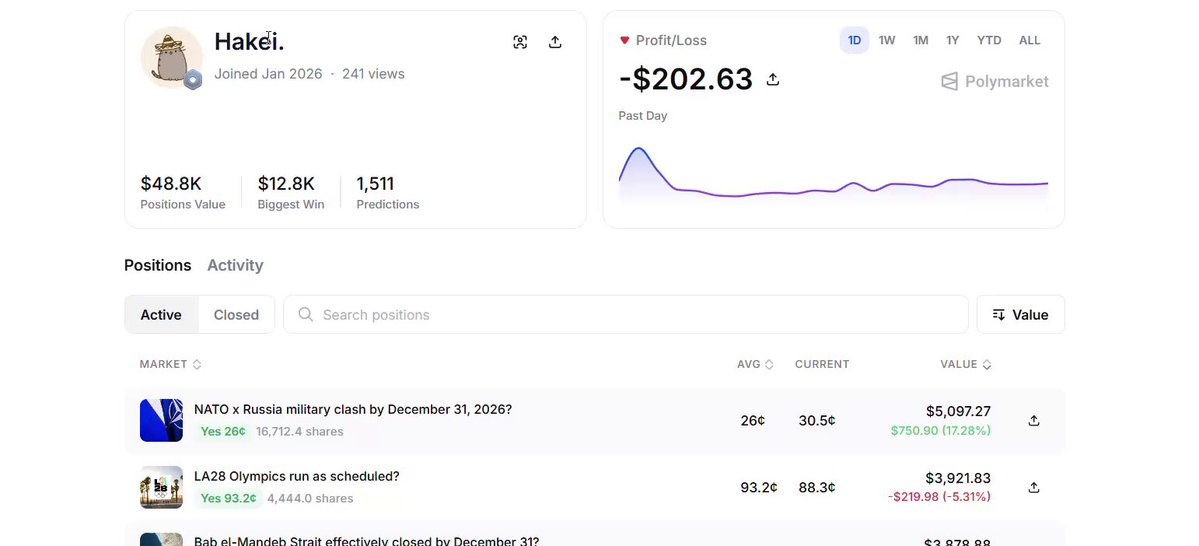The height and width of the screenshot is (546, 1199).
Task: Click the Yes 93.2¢ badge
Action: pos(229,498)
